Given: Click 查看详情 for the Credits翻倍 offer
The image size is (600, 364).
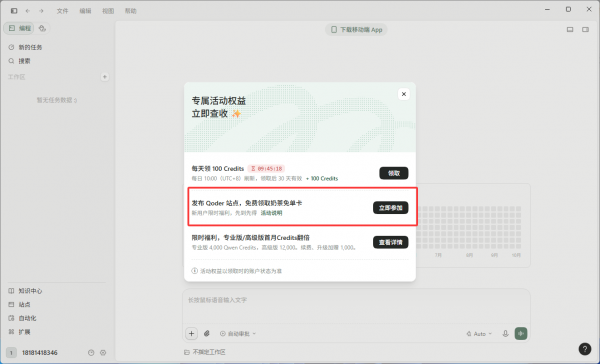Looking at the screenshot, I should tap(390, 242).
